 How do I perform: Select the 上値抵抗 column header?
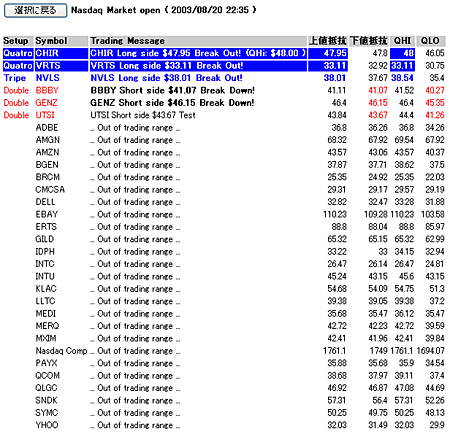(328, 41)
